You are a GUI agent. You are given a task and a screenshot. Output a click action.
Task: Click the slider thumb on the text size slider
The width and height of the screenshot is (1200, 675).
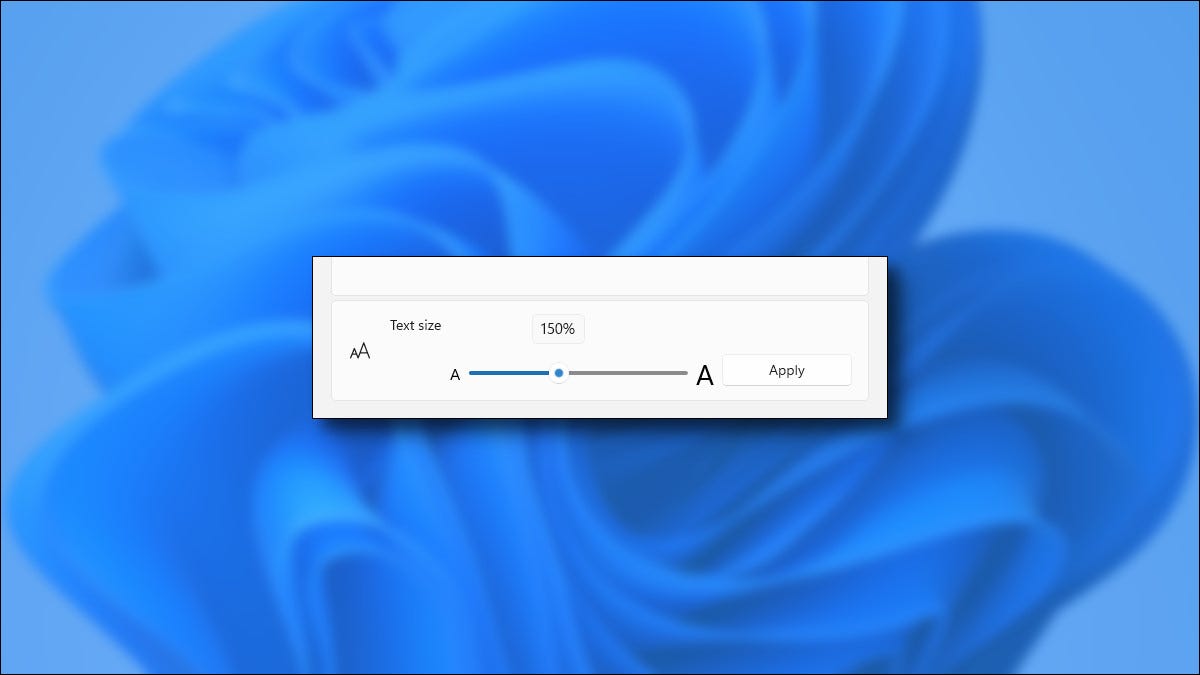coord(559,373)
